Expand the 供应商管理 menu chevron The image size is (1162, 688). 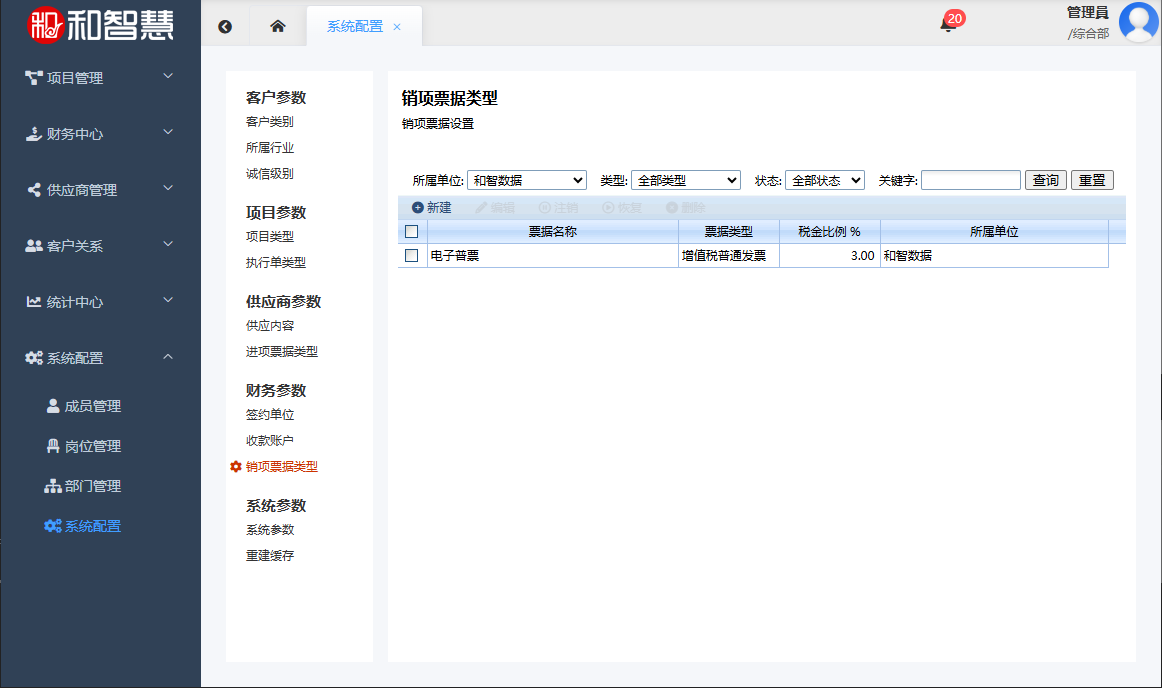click(x=168, y=188)
